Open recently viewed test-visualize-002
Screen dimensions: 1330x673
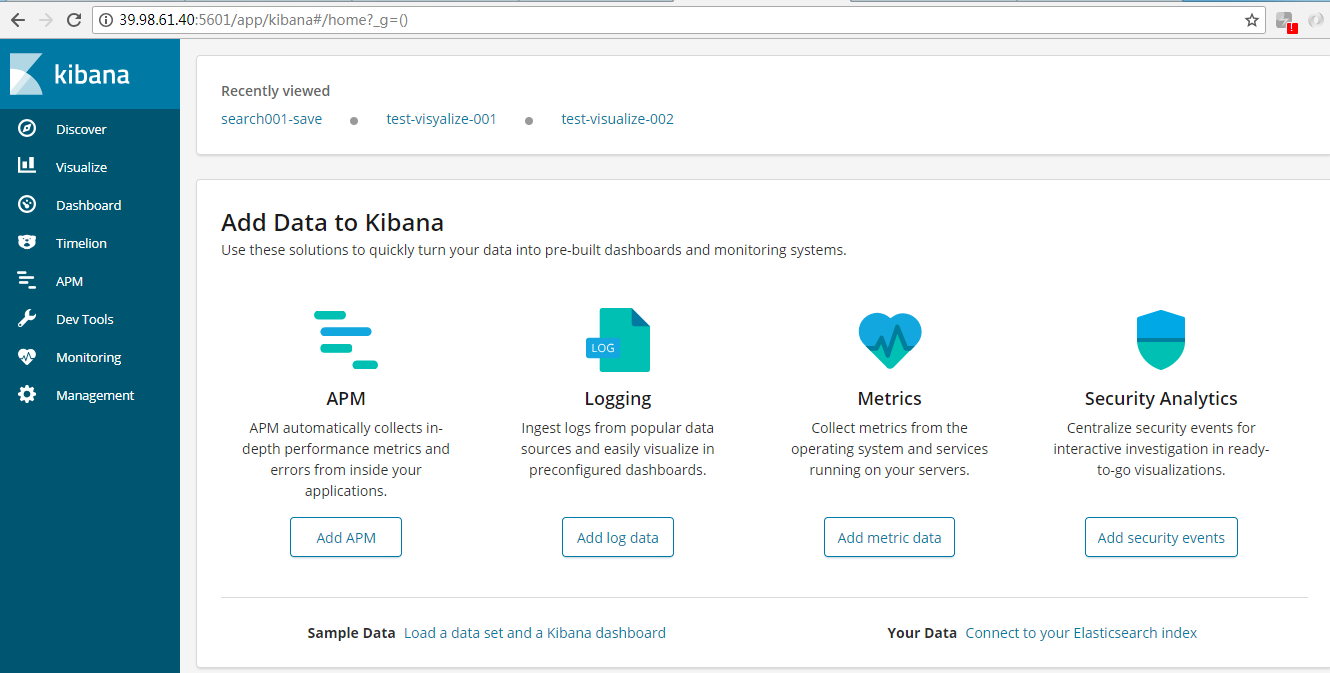pos(617,119)
